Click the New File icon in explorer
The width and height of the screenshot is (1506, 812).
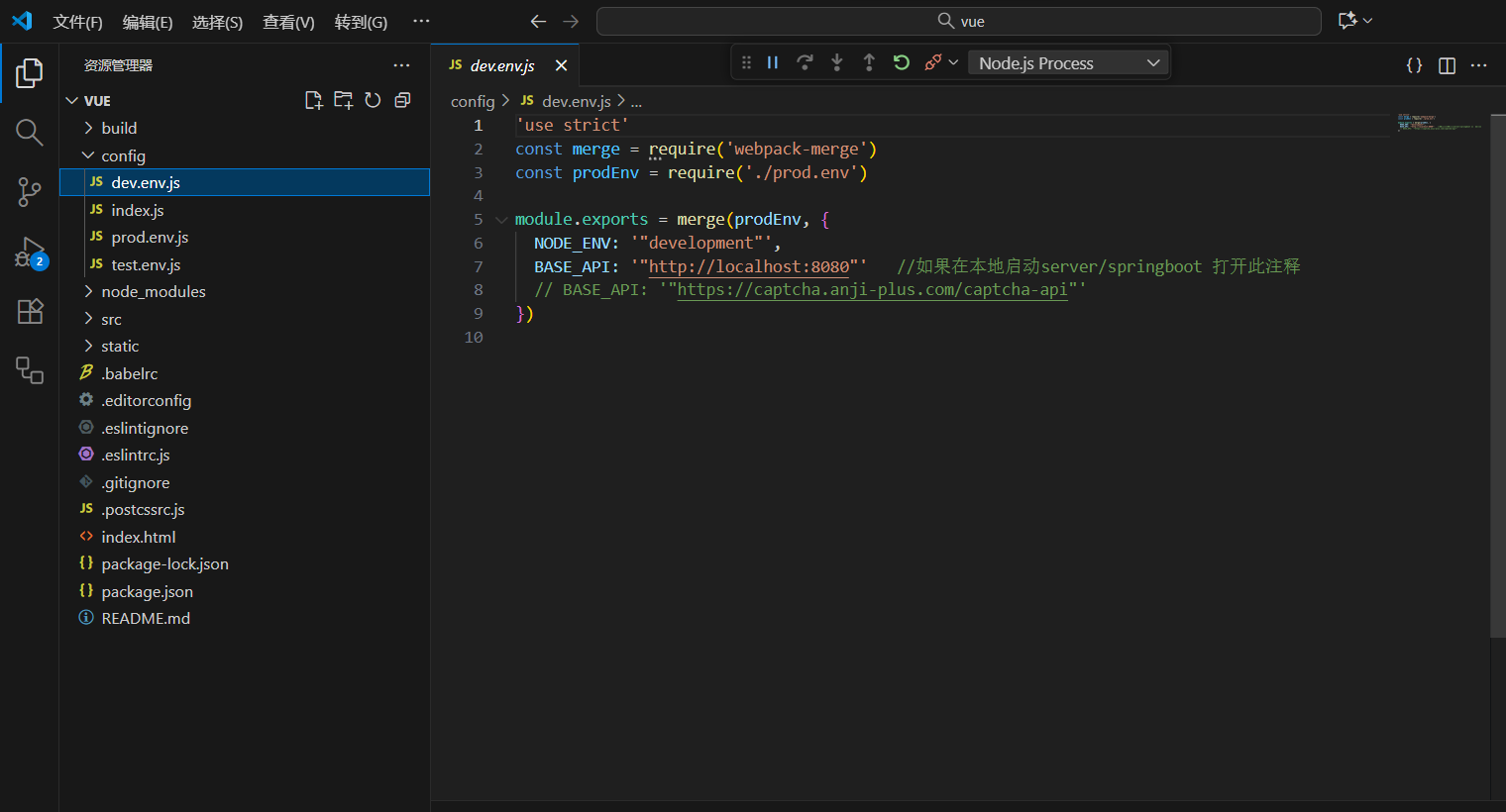click(x=314, y=100)
